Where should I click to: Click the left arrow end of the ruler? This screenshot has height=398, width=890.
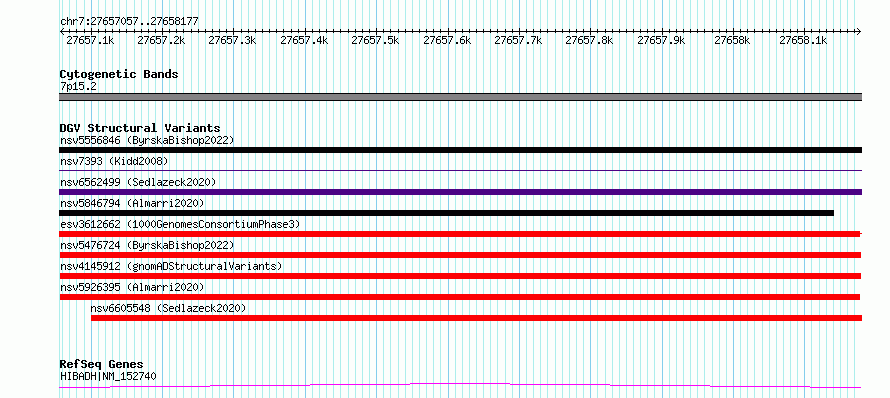[62, 31]
